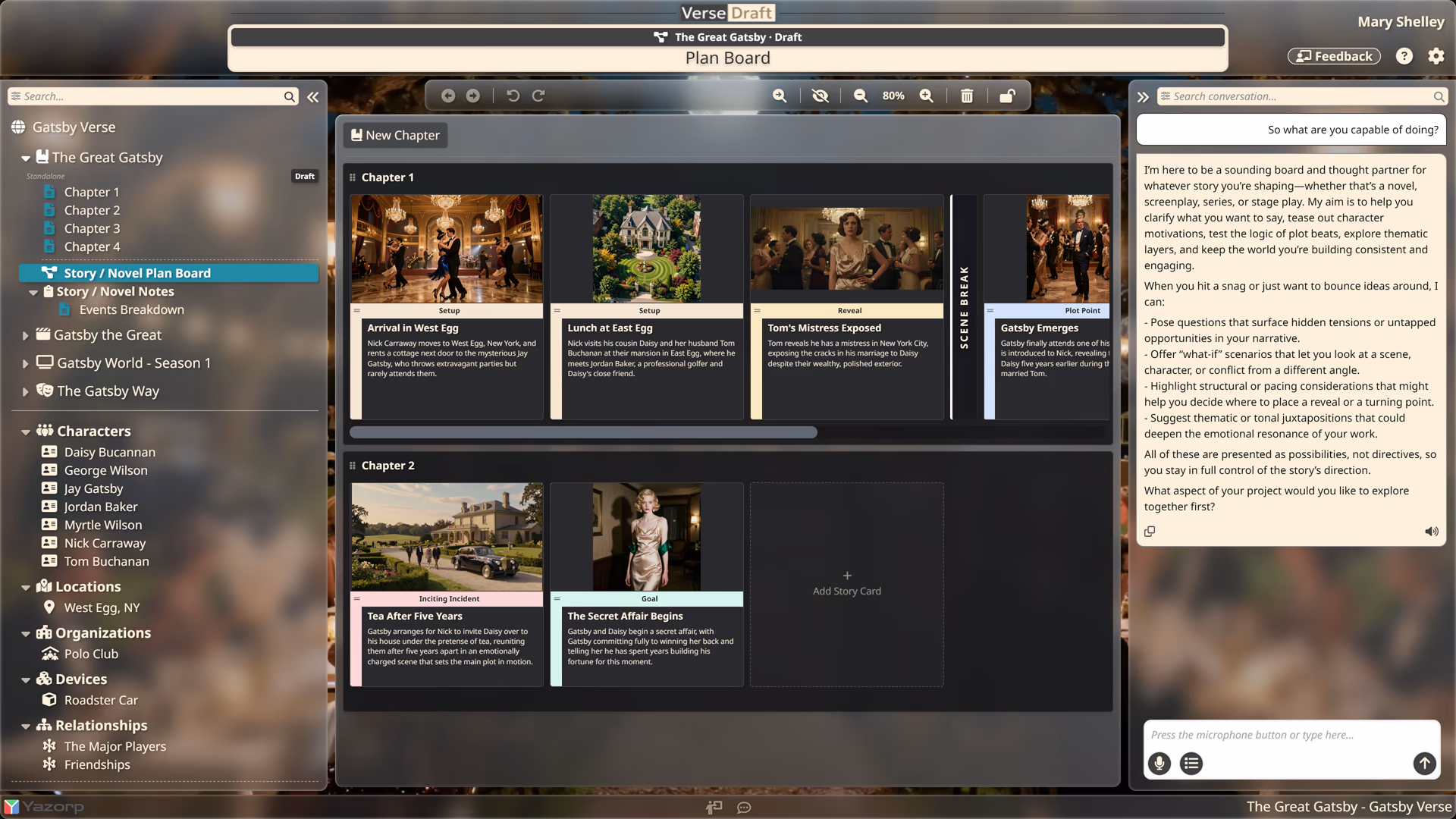Click Chapter 1 horizontal scrollbar
The height and width of the screenshot is (819, 1456).
[583, 432]
